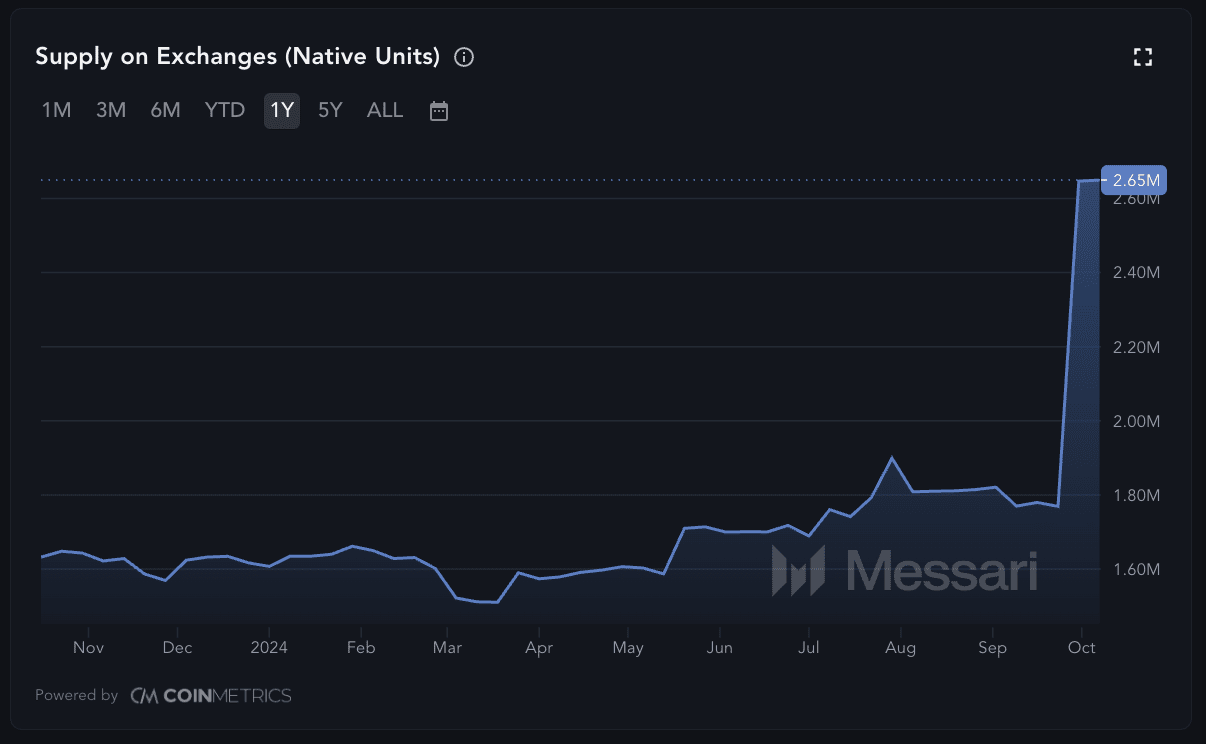Click the info icon beside the chart title
This screenshot has height=744, width=1206.
point(464,57)
